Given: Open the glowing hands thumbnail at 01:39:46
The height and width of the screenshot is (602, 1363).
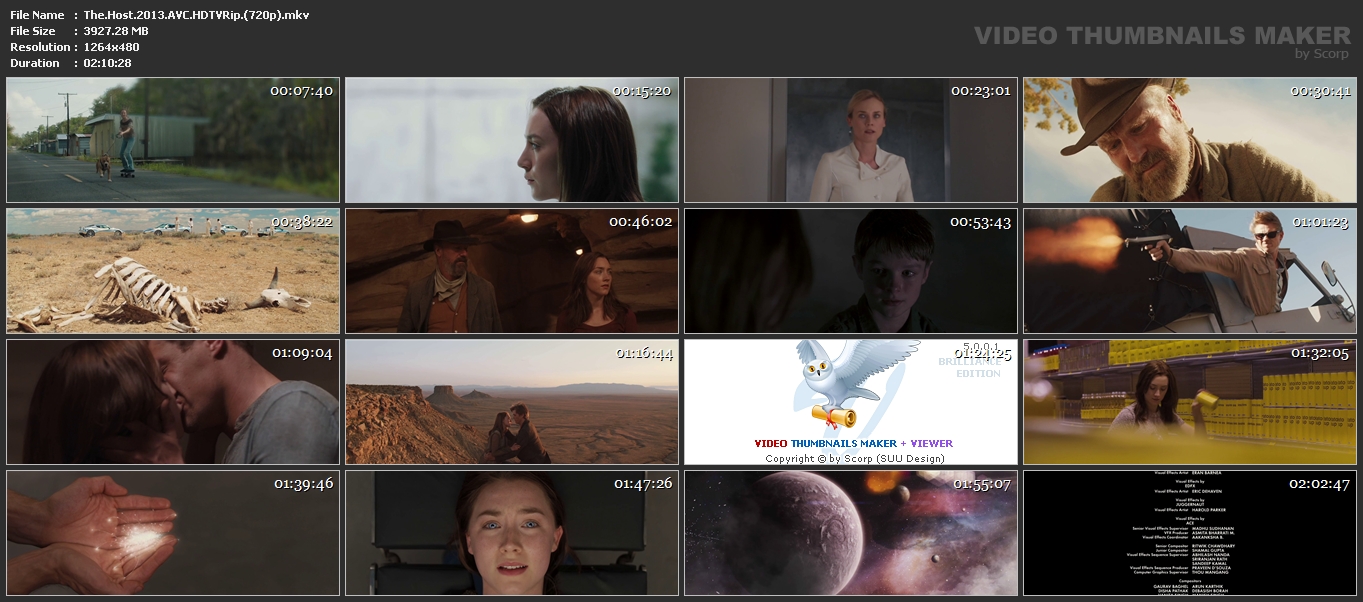Looking at the screenshot, I should pos(173,533).
